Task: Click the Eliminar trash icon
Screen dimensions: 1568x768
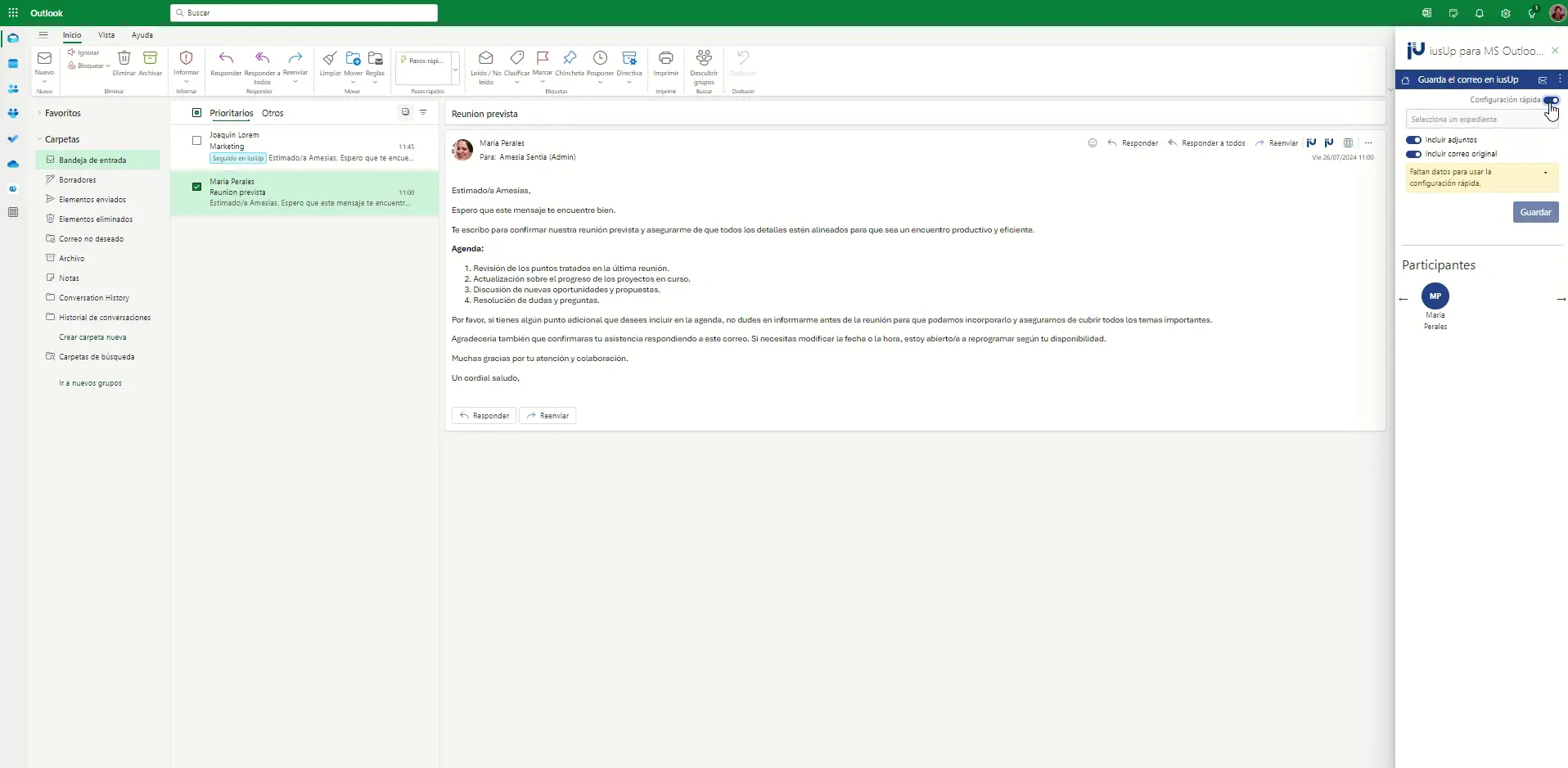Action: [124, 58]
